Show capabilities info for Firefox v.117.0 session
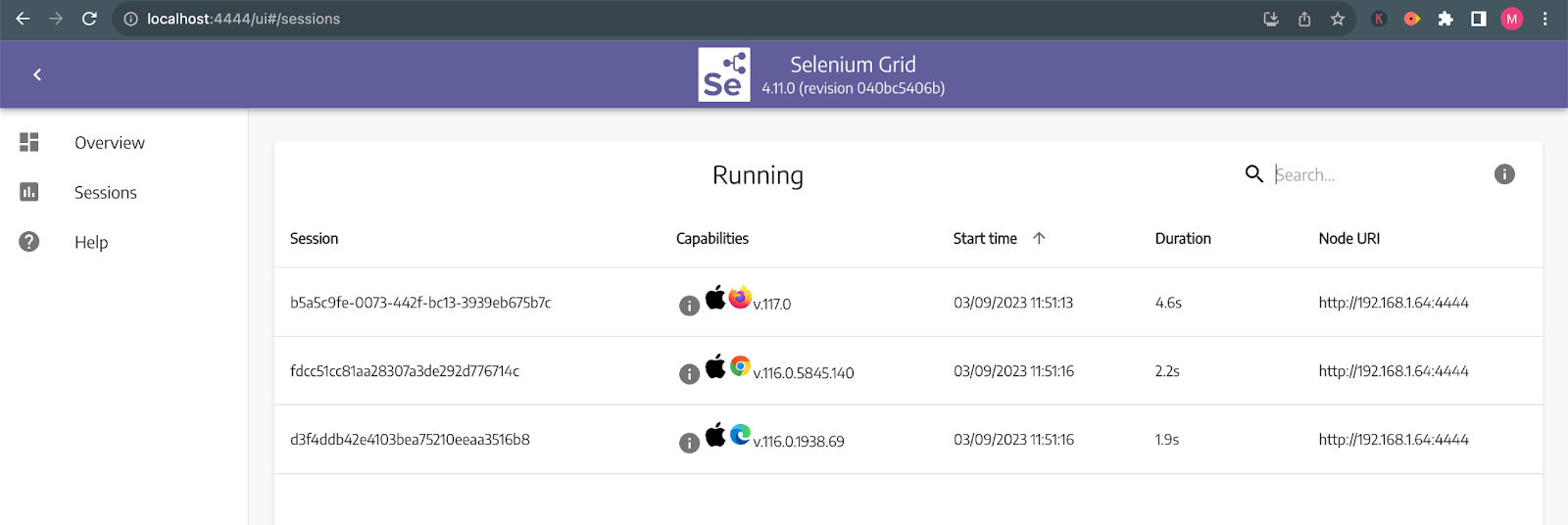Screen dimensions: 1568x525 pyautogui.click(x=690, y=306)
